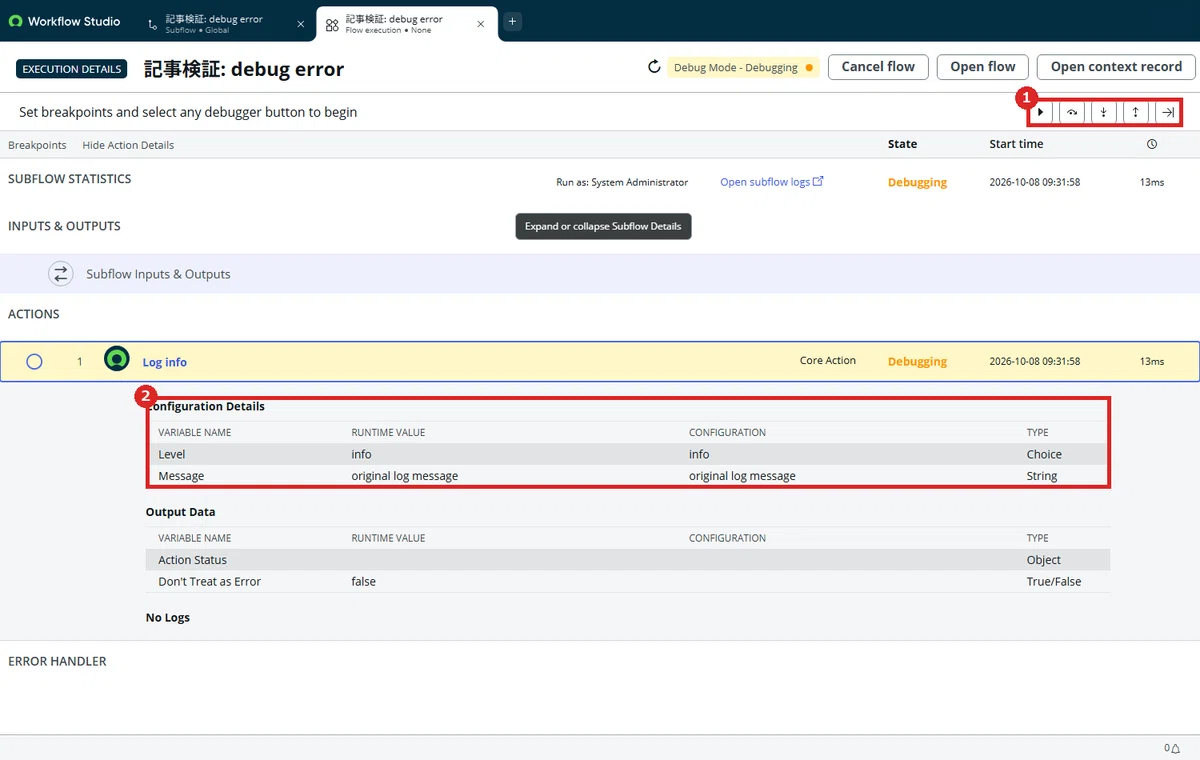Click the Step Out up-arrow button
The height and width of the screenshot is (760, 1200).
(x=1136, y=113)
